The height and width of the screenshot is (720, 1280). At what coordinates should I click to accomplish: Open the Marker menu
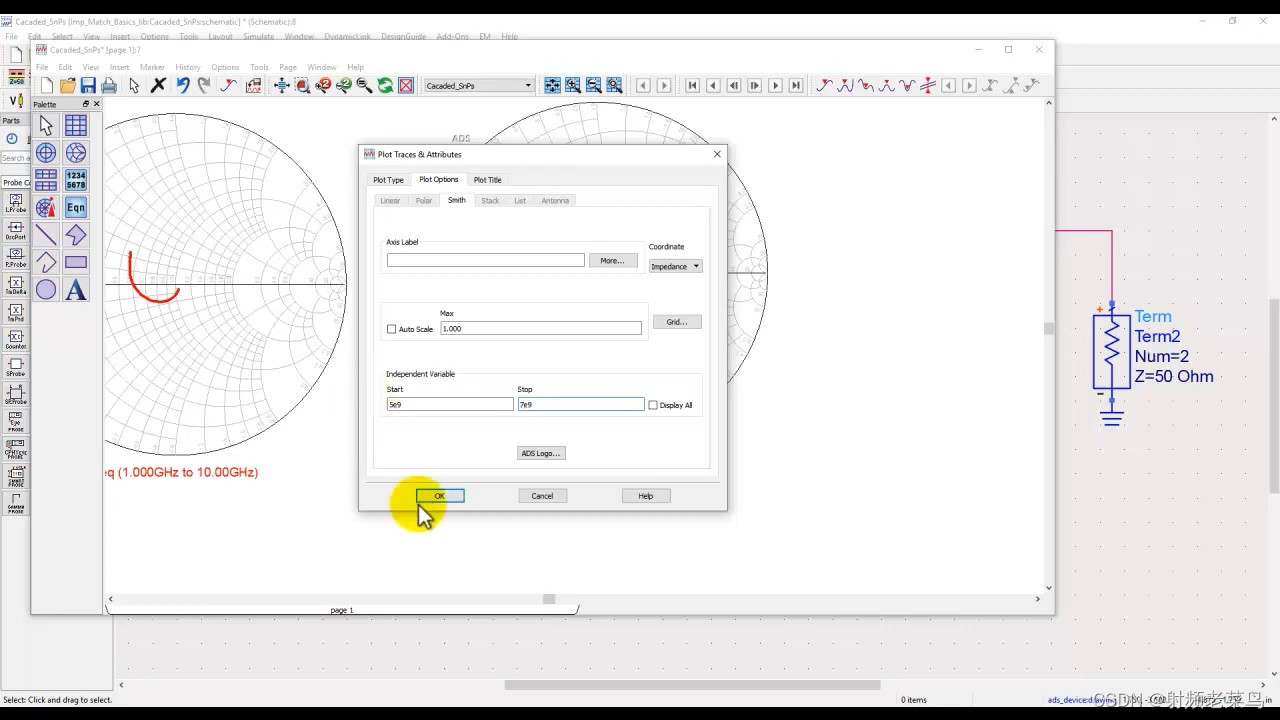pyautogui.click(x=152, y=67)
